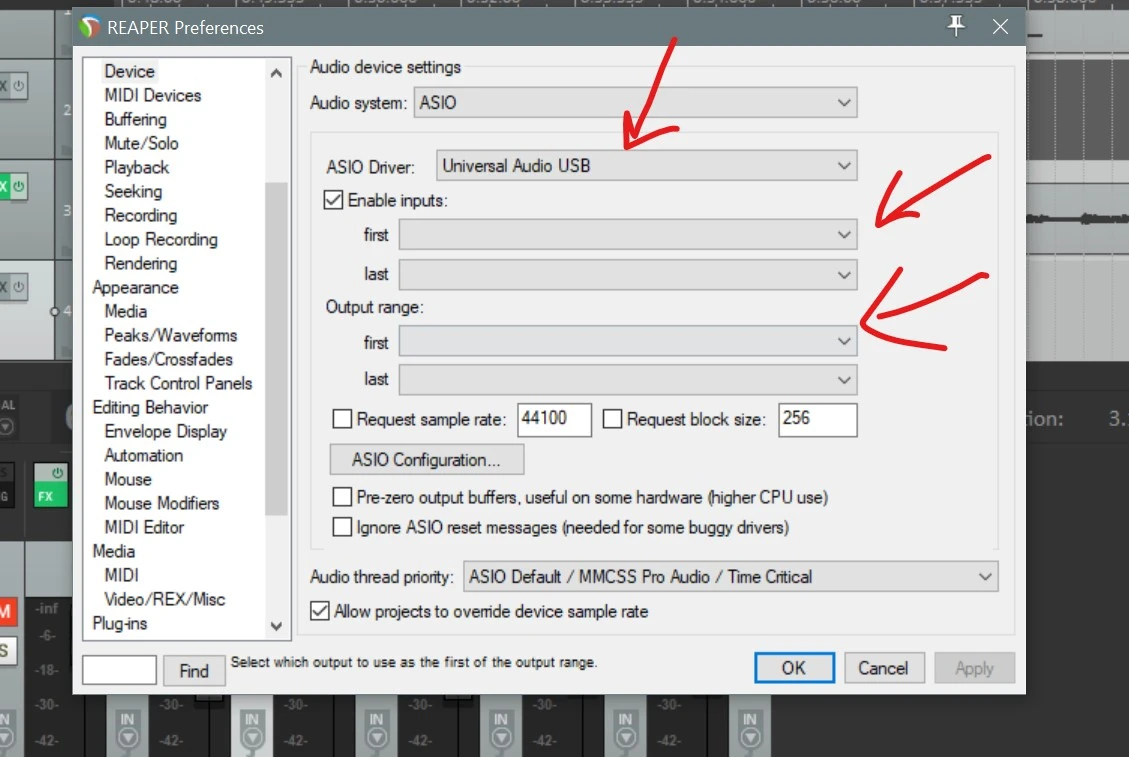Select Device in preferences list

coord(130,71)
